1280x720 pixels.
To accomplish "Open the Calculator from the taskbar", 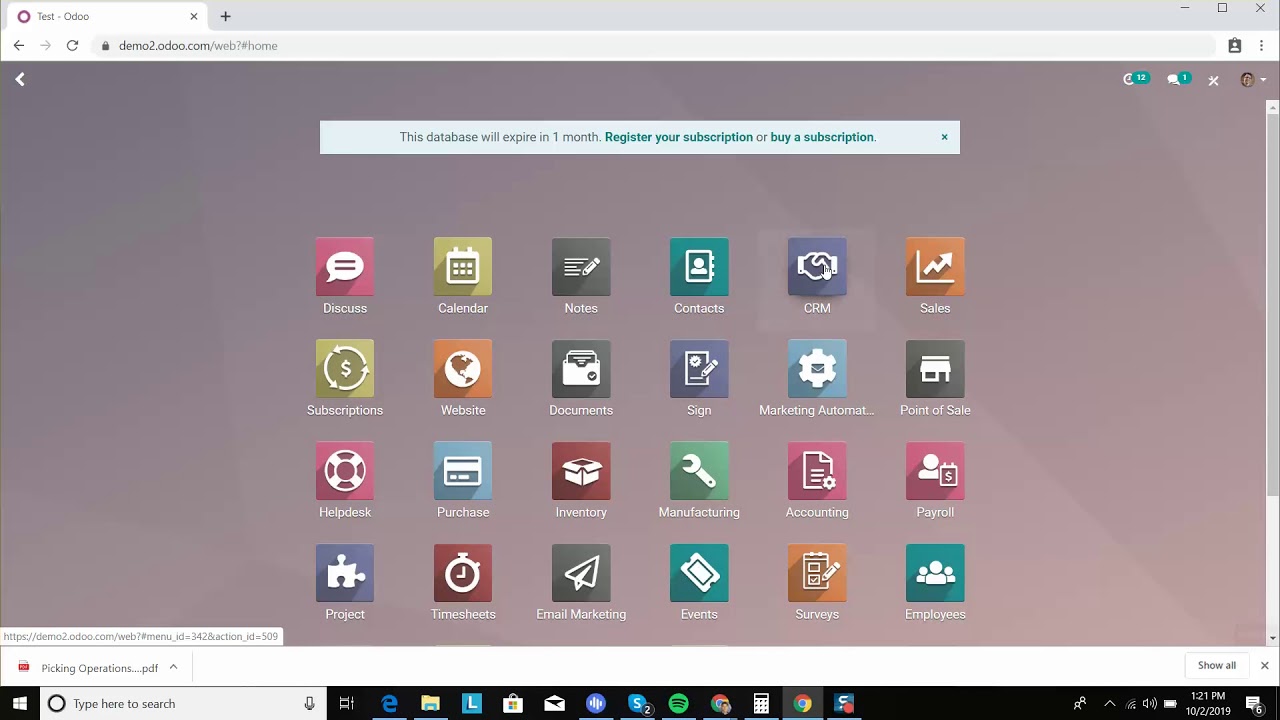I will 761,703.
